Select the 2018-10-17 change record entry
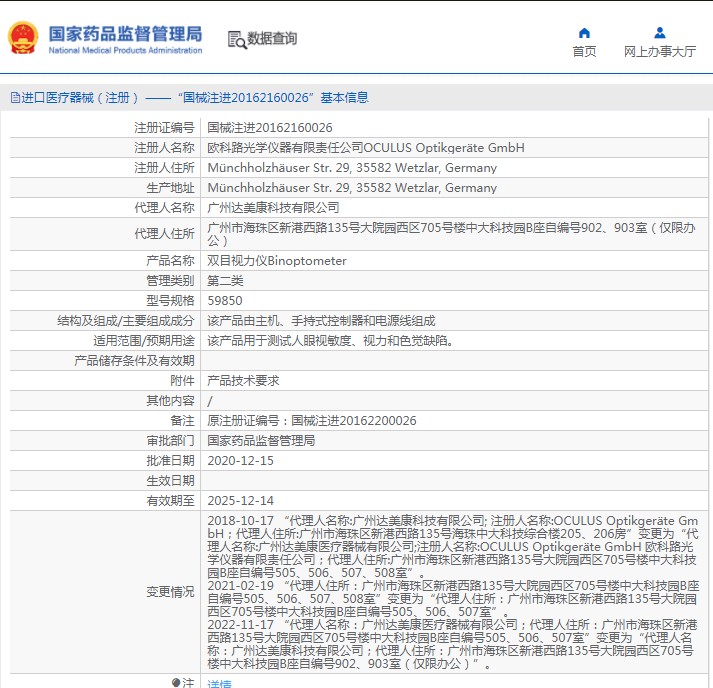713x688 pixels. click(x=453, y=547)
